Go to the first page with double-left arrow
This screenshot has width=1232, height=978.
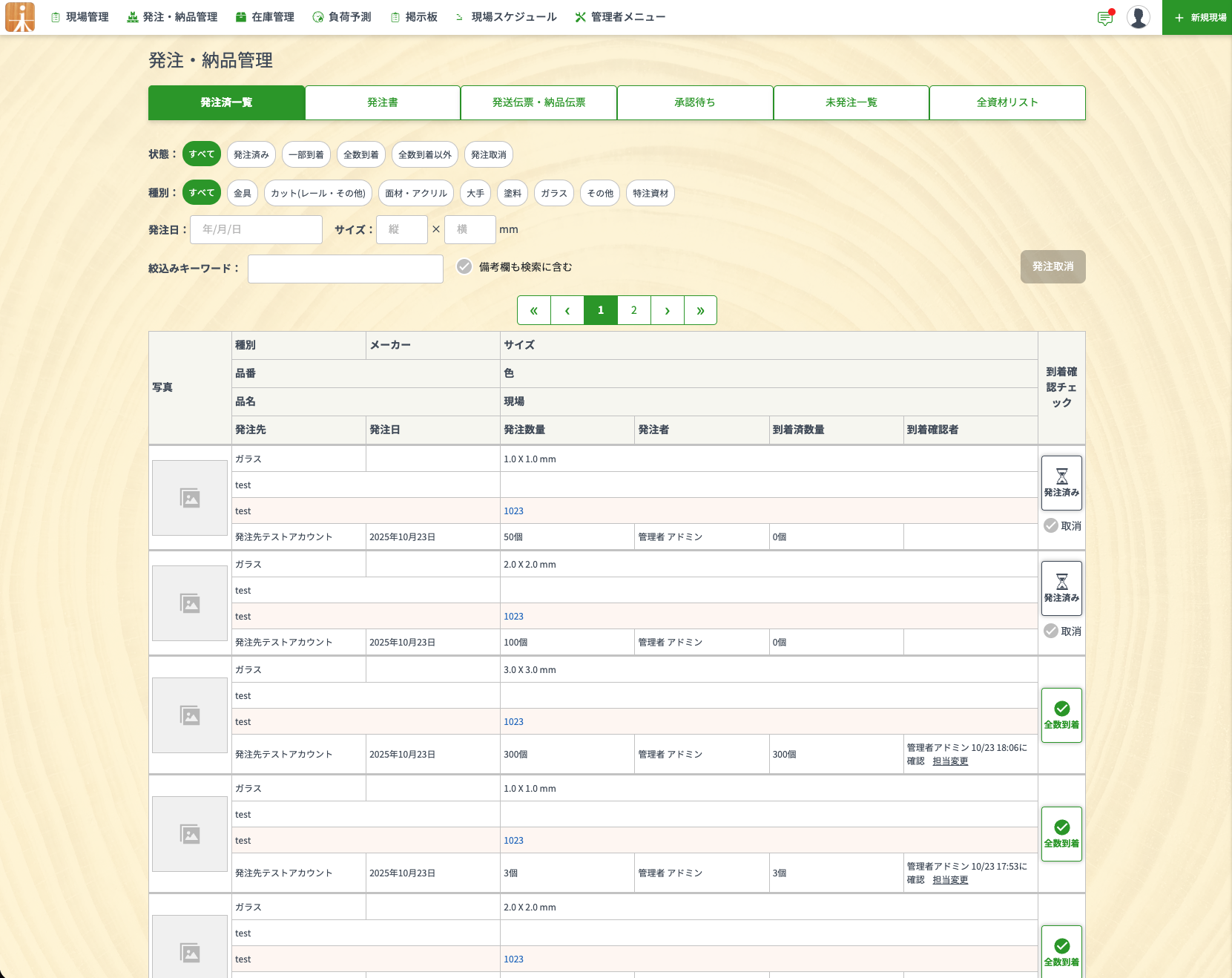(x=534, y=310)
